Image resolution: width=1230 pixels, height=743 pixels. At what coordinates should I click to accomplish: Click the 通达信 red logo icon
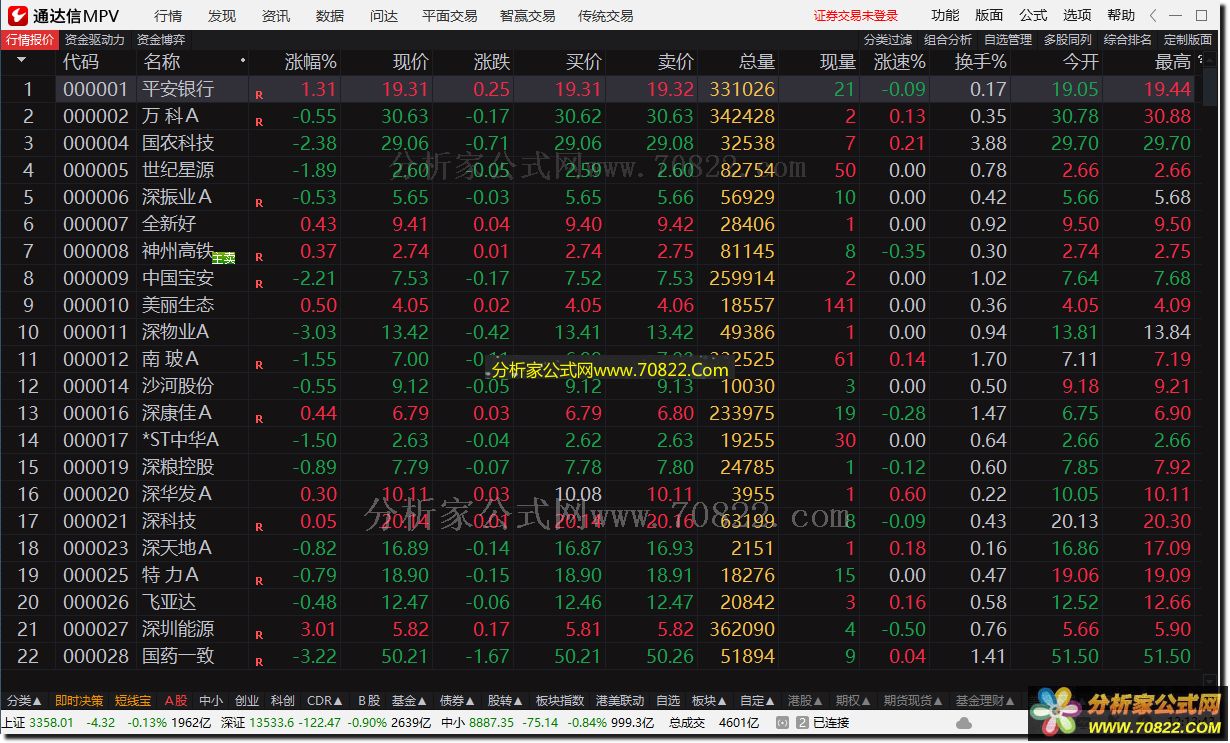click(17, 15)
